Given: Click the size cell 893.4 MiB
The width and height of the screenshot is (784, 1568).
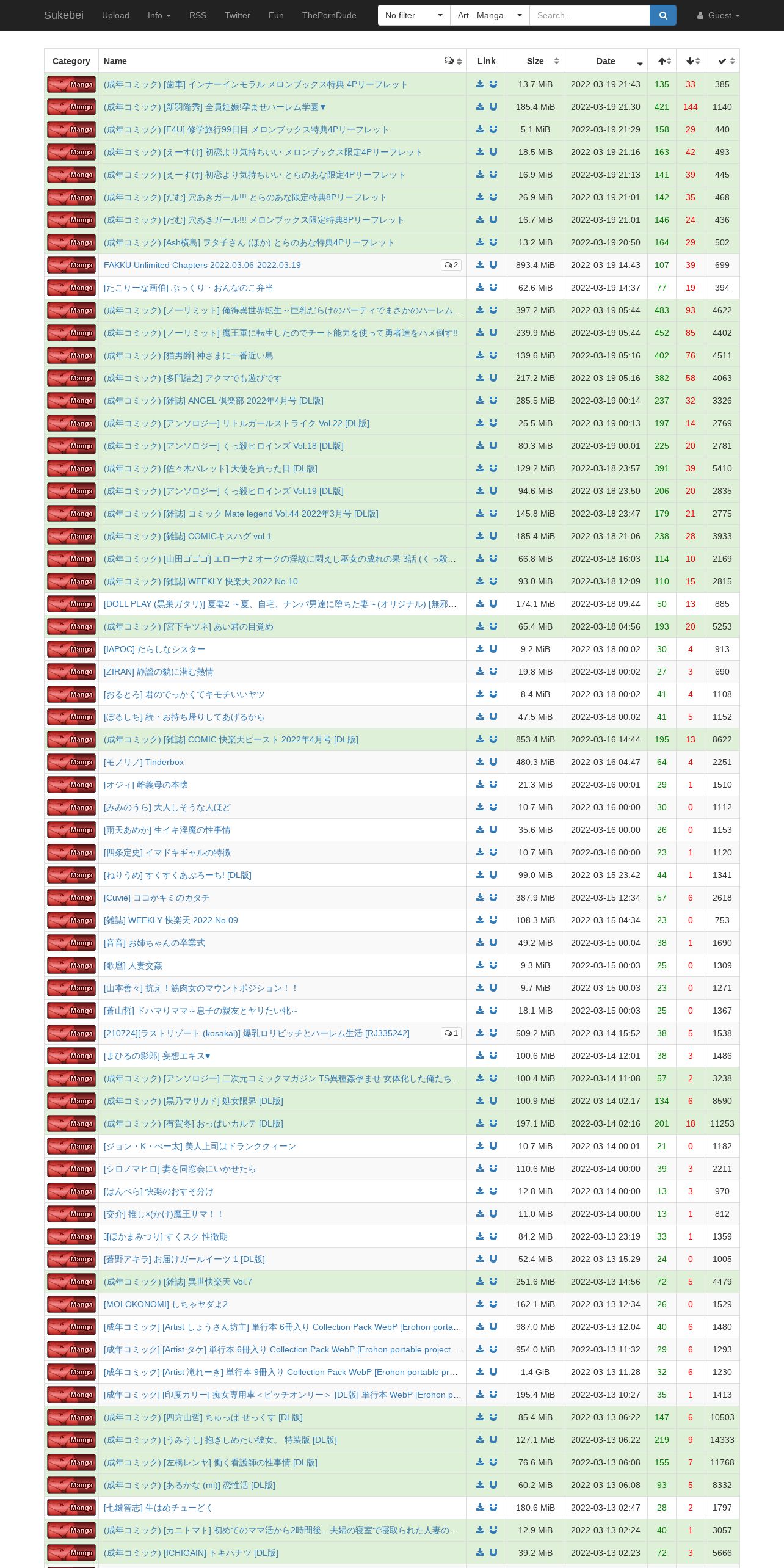Looking at the screenshot, I should tap(535, 265).
